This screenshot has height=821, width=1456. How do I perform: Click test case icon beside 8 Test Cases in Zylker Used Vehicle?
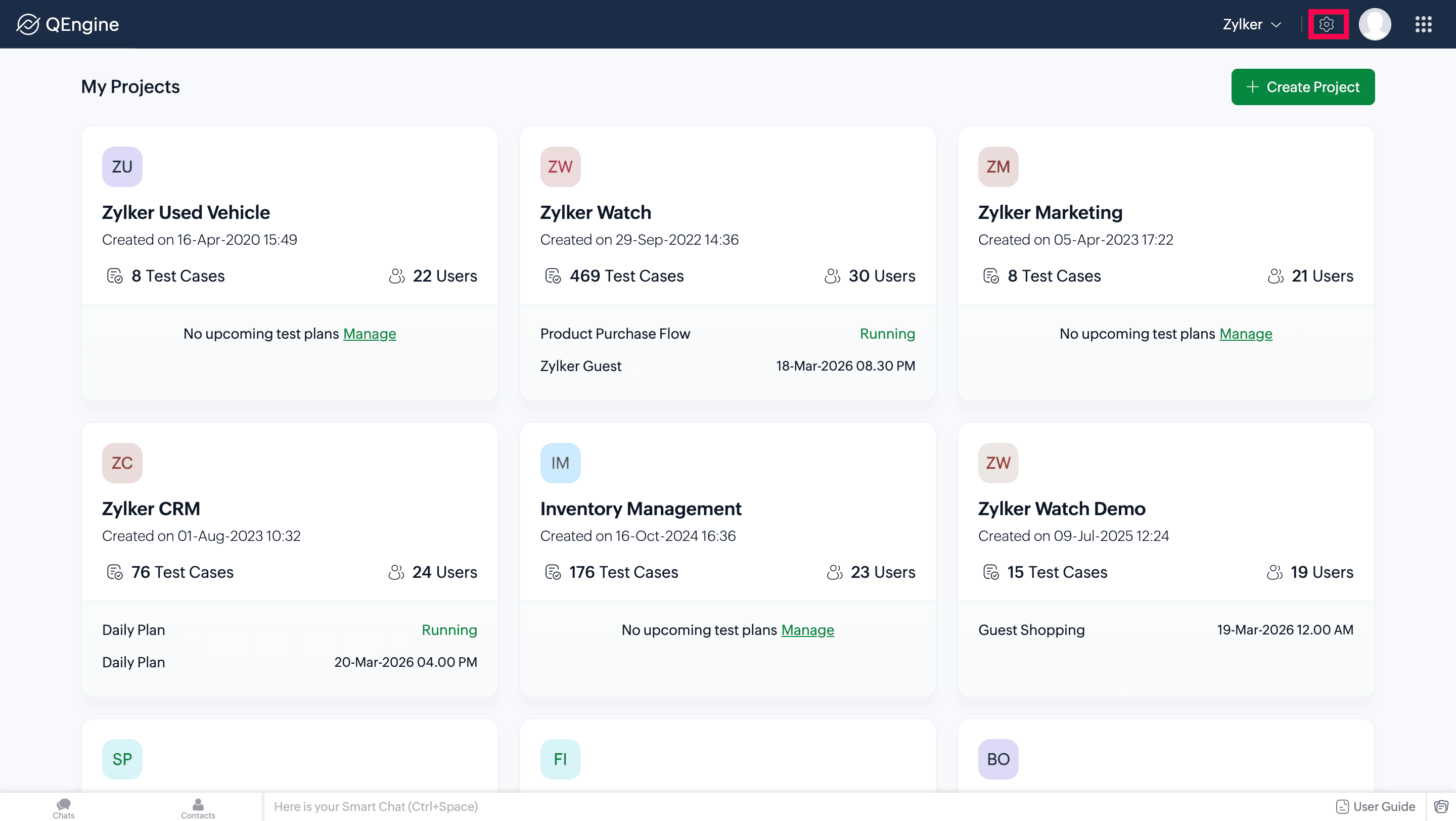[x=115, y=276]
